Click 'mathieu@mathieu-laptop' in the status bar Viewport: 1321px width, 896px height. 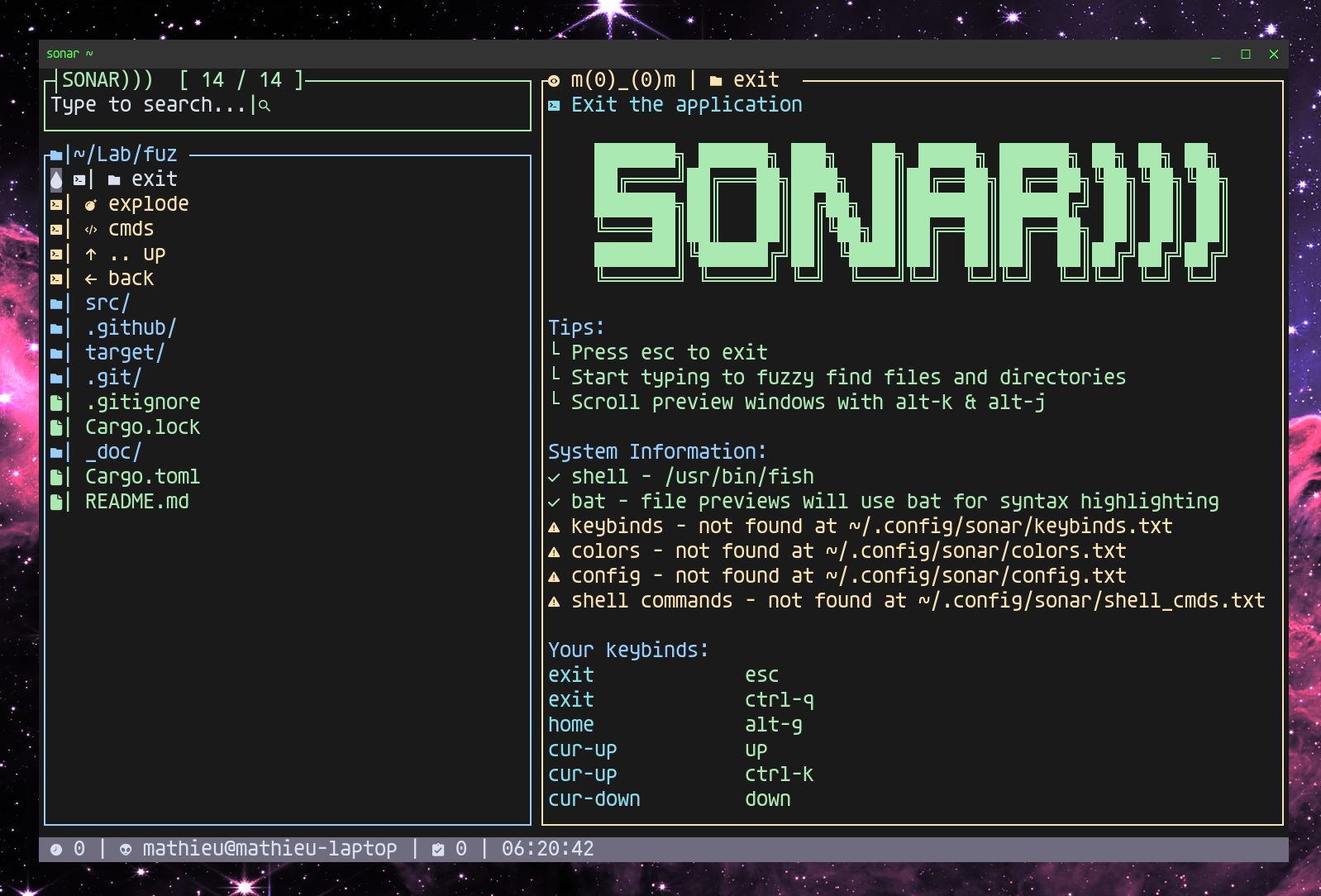pos(269,849)
